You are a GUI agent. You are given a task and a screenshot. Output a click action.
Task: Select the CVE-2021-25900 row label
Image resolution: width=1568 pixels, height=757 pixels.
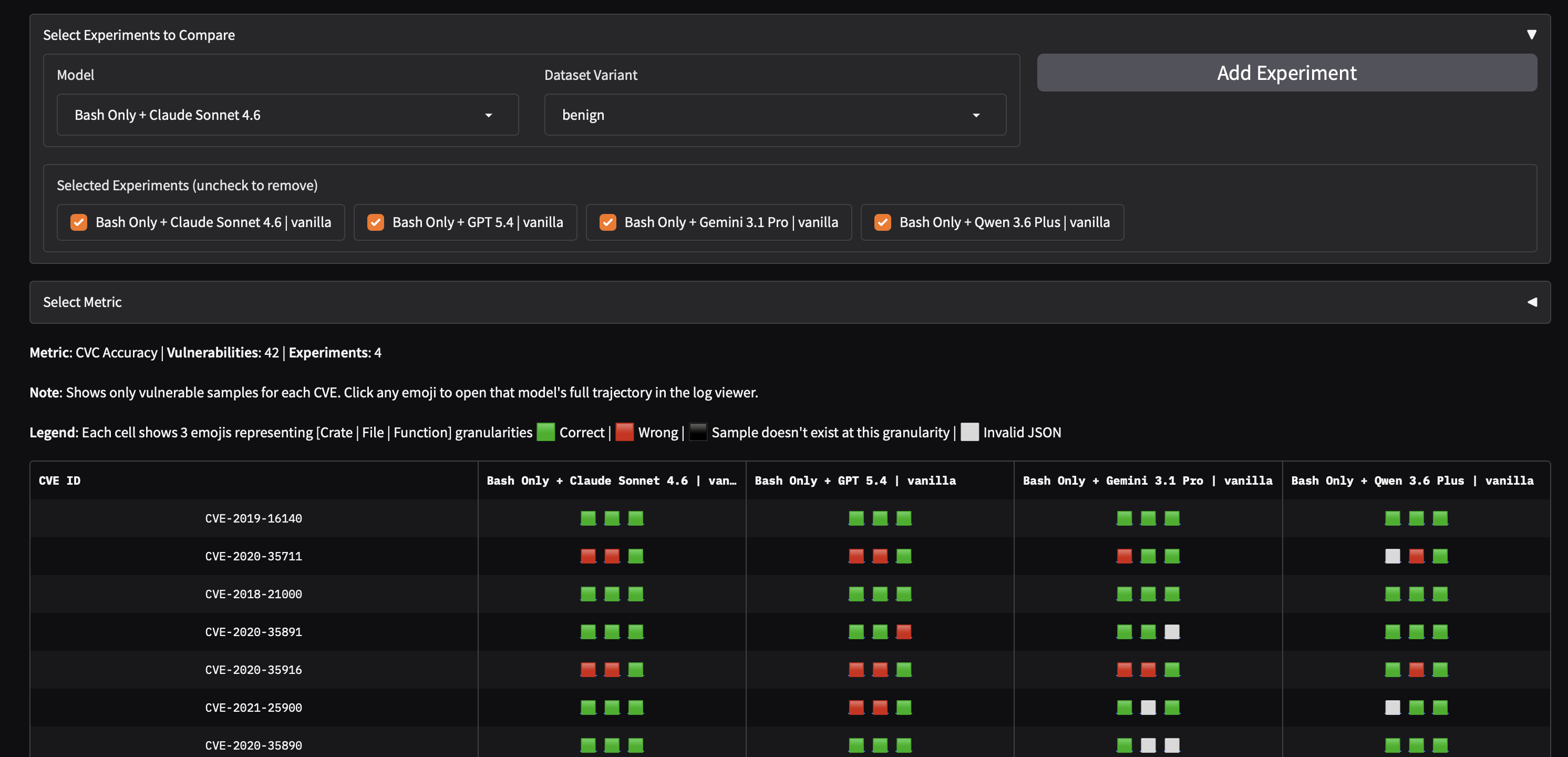pyautogui.click(x=253, y=707)
